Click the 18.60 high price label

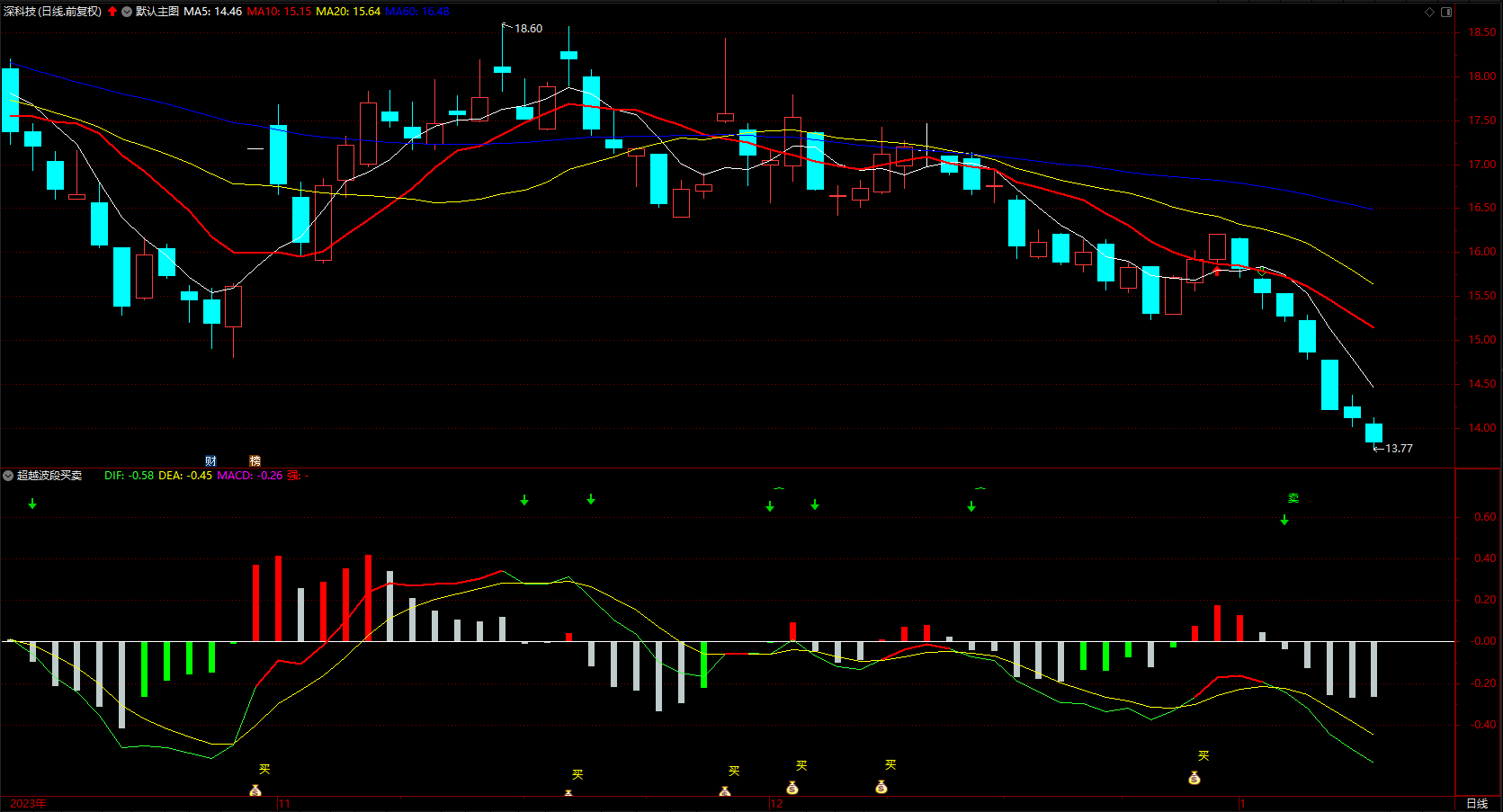click(x=528, y=29)
